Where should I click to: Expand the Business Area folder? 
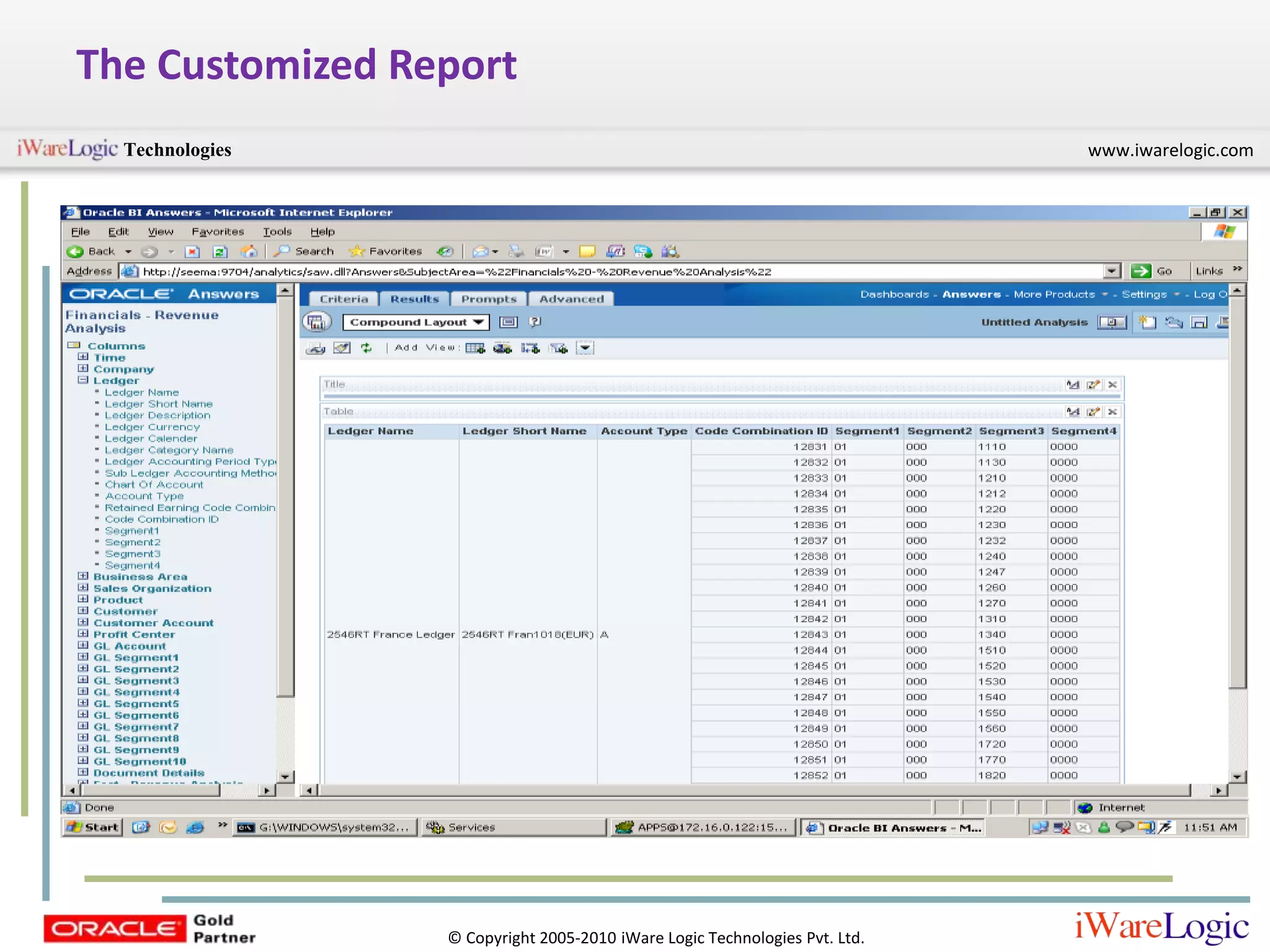point(83,577)
